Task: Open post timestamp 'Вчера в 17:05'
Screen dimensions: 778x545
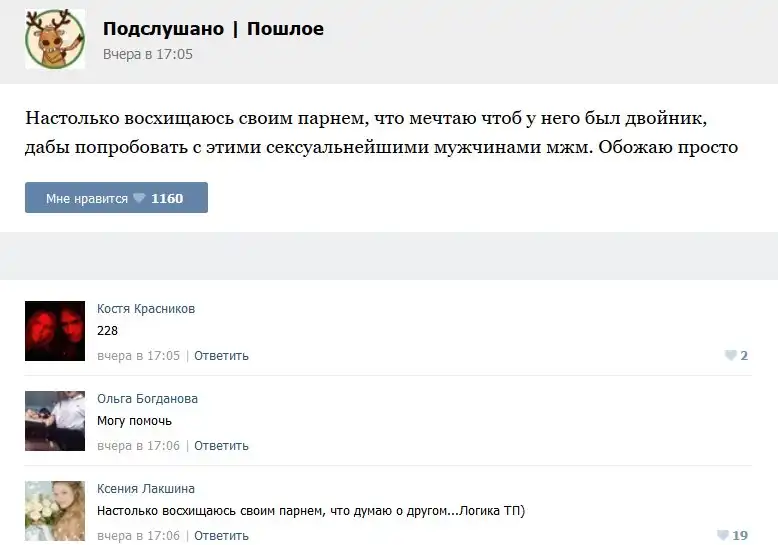Action: (148, 54)
